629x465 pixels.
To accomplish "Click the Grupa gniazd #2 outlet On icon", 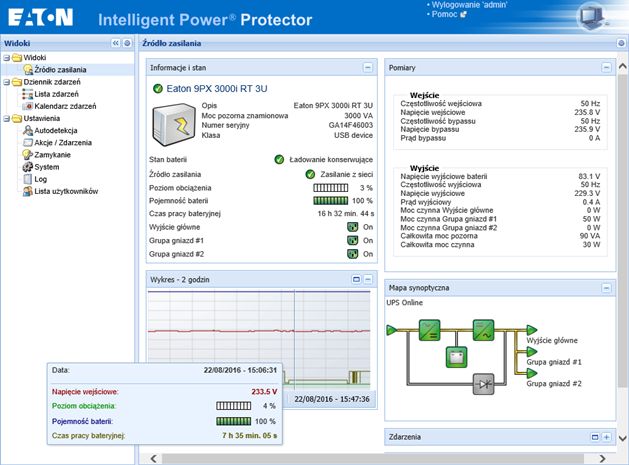I will [352, 254].
